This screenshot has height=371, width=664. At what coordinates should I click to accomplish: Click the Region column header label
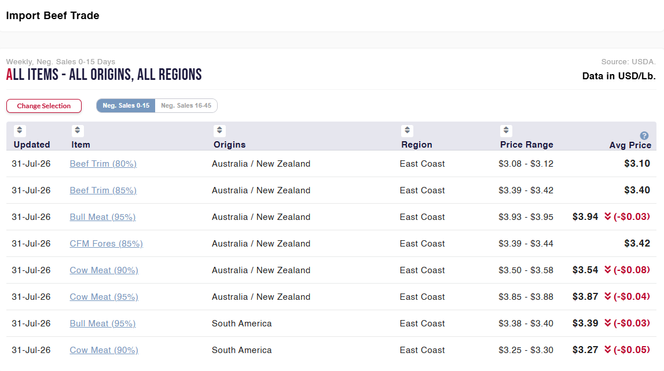click(x=417, y=145)
